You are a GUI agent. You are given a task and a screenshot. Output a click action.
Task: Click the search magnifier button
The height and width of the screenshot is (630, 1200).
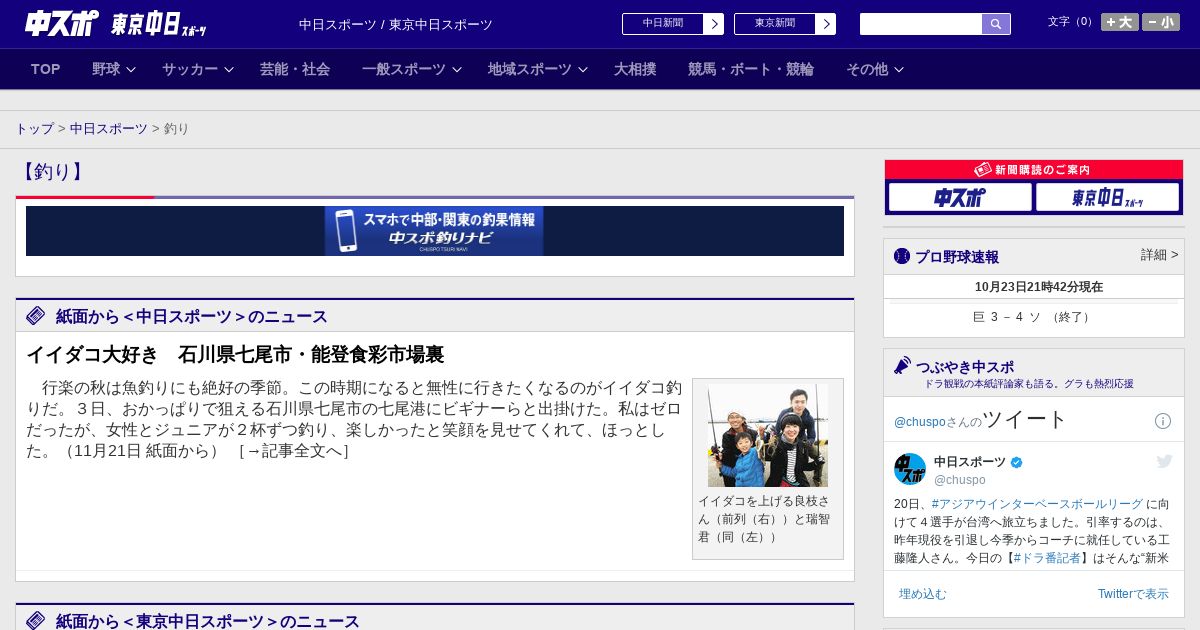click(x=996, y=24)
